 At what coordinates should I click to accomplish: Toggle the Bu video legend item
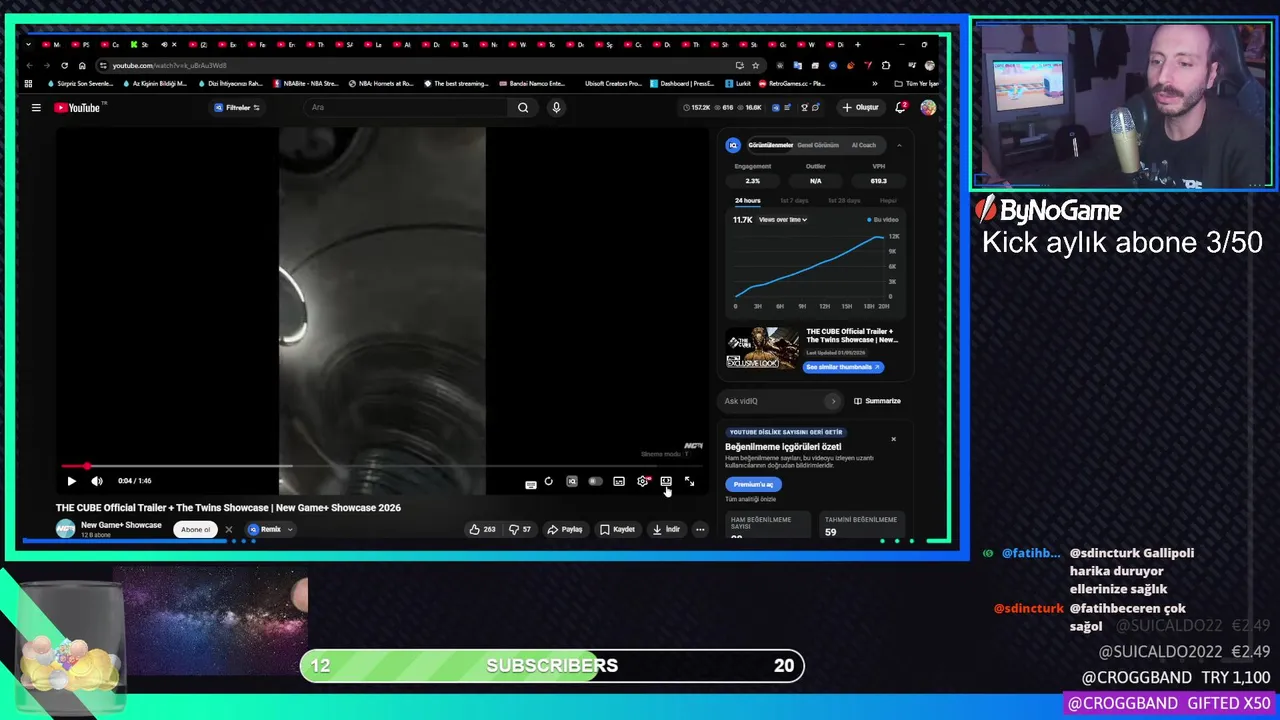tap(883, 220)
